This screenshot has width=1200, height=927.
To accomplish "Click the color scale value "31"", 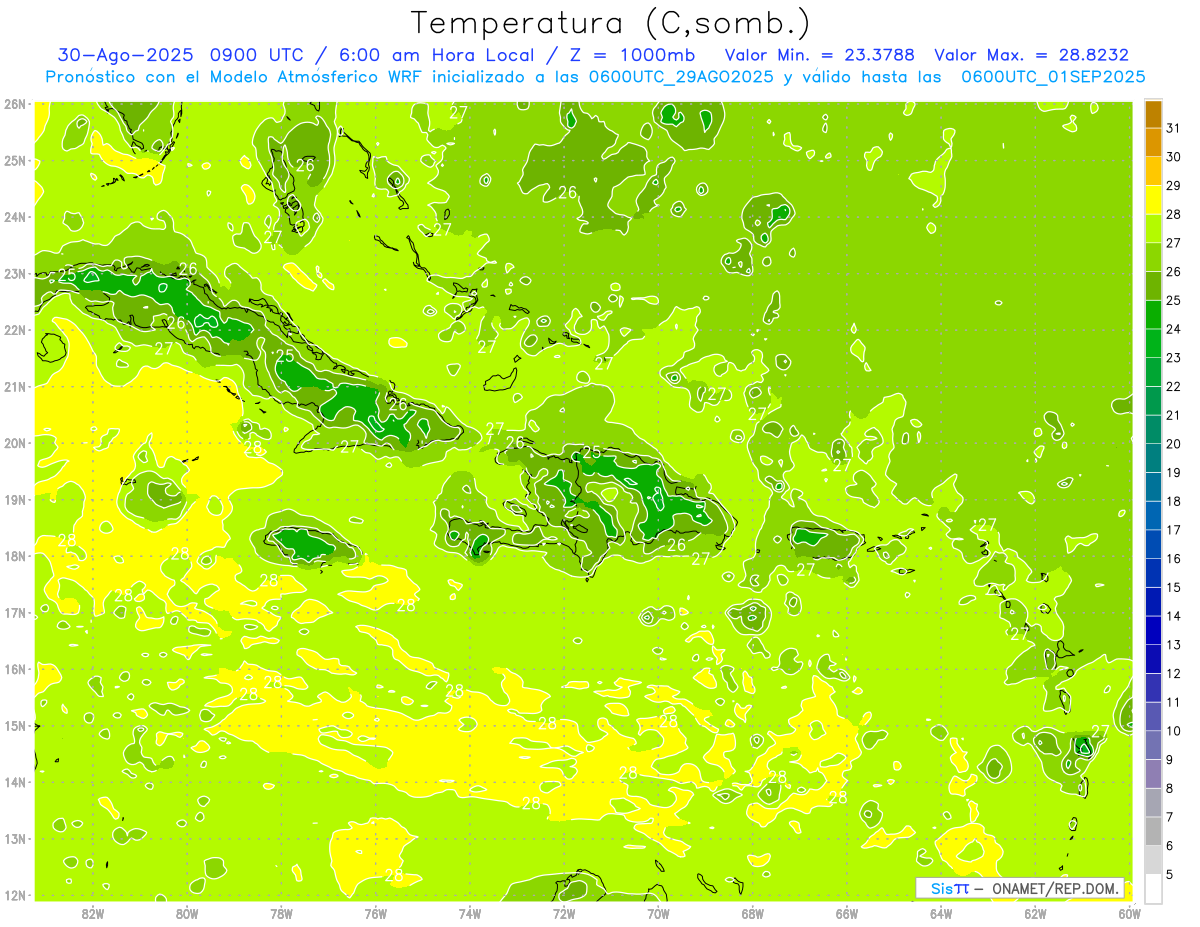I will pos(1173,128).
